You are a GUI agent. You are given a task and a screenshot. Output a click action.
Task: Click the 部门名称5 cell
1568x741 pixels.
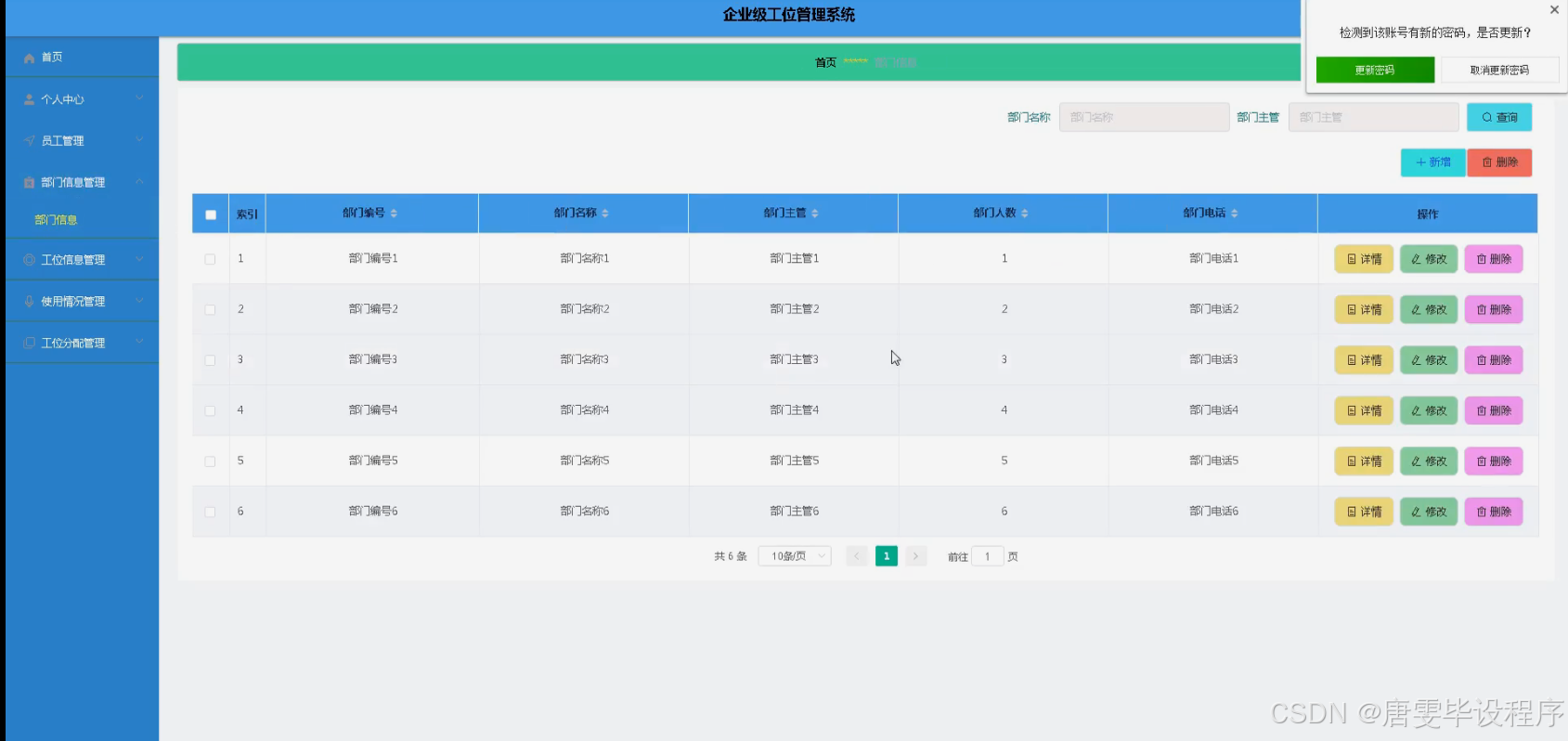coord(584,461)
